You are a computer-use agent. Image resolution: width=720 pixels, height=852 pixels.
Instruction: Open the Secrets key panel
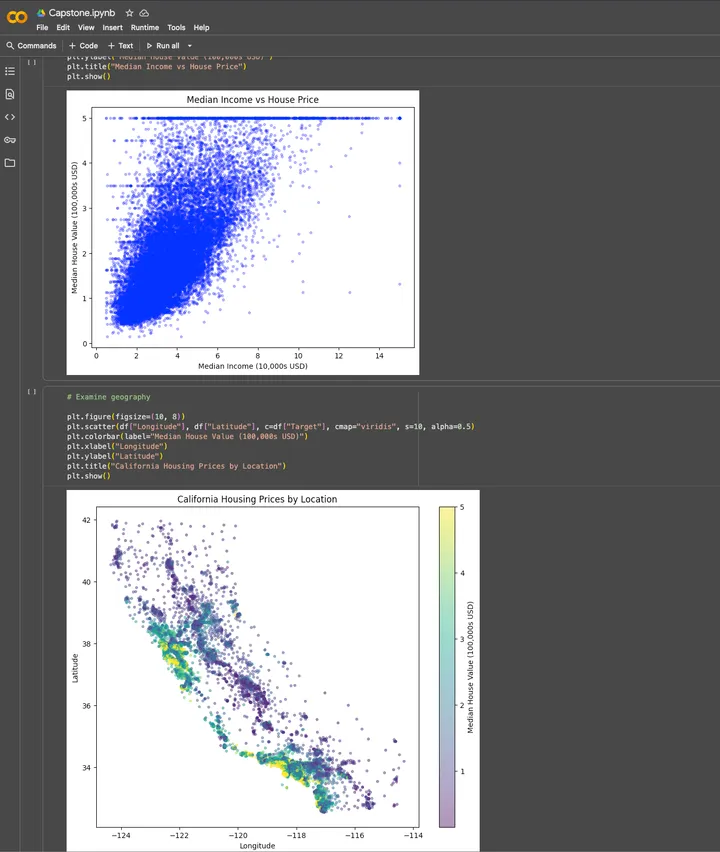coord(10,140)
